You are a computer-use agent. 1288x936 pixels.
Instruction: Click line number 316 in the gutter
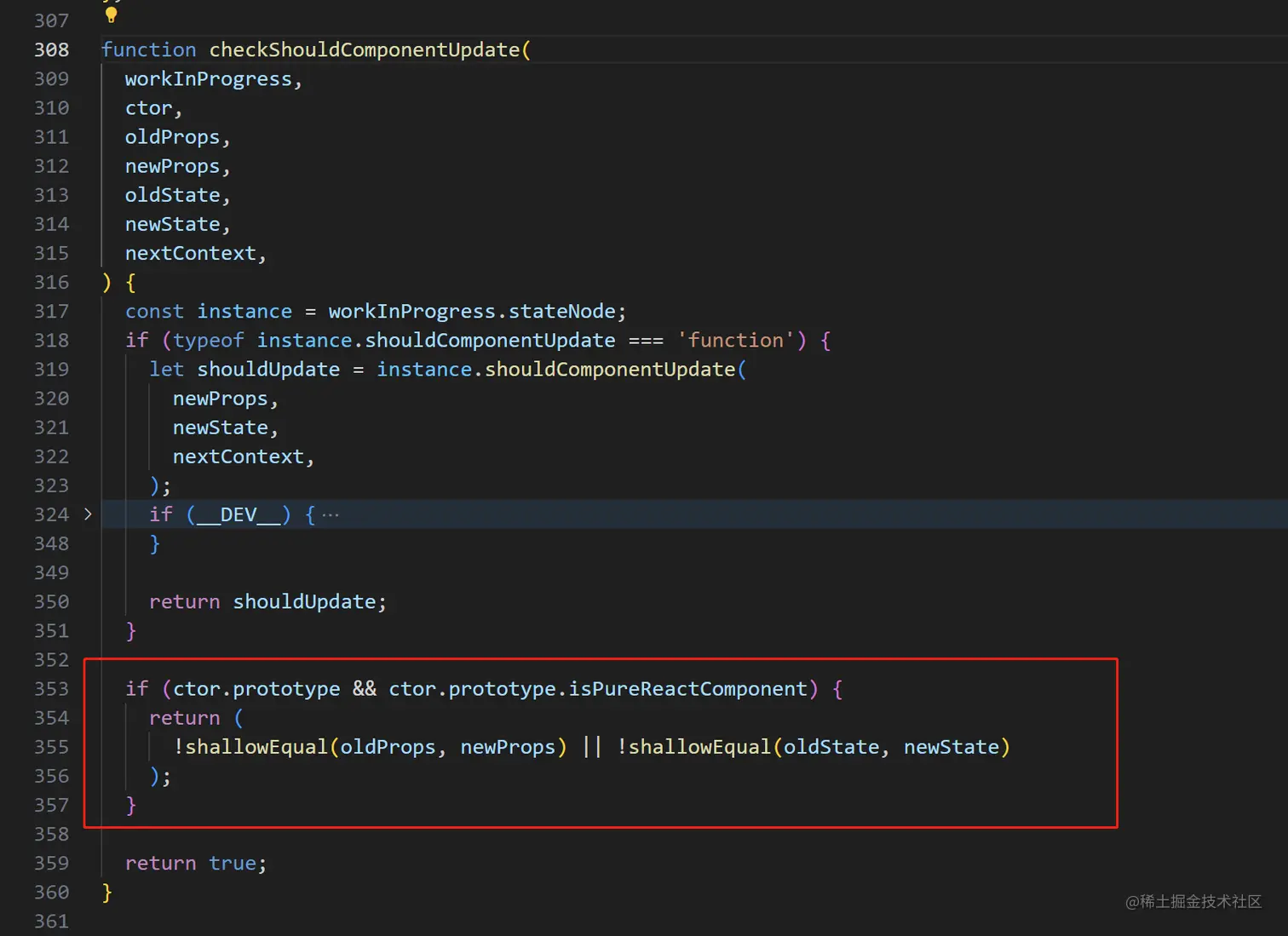click(52, 282)
